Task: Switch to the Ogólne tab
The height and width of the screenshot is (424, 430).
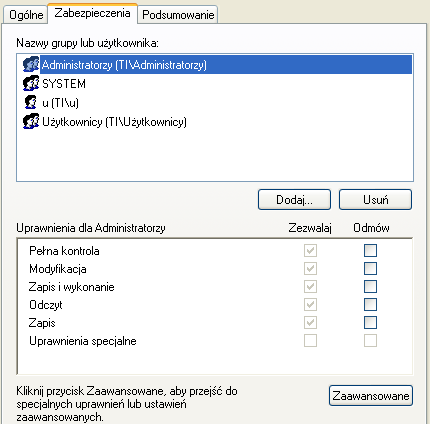Action: coord(26,15)
